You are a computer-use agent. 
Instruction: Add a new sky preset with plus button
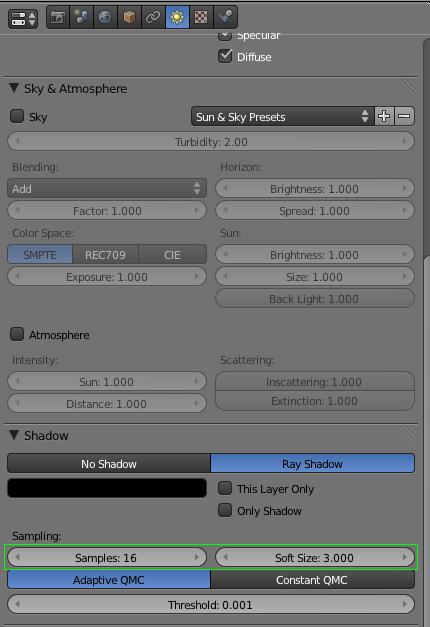pos(384,116)
